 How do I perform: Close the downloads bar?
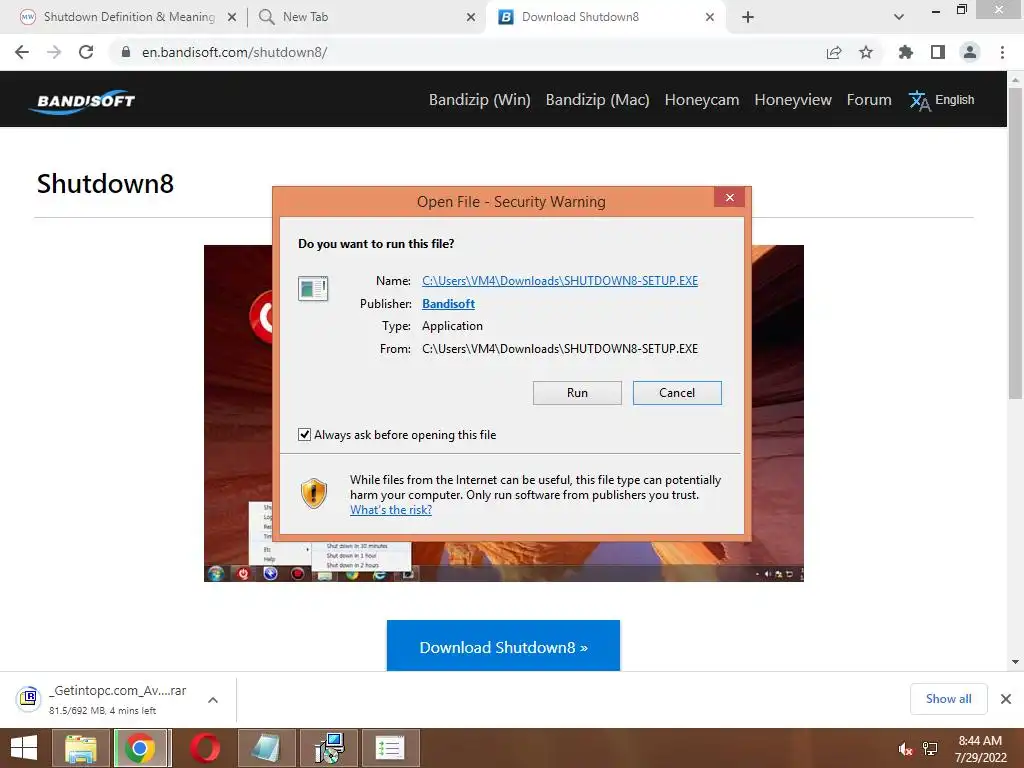[x=1006, y=699]
